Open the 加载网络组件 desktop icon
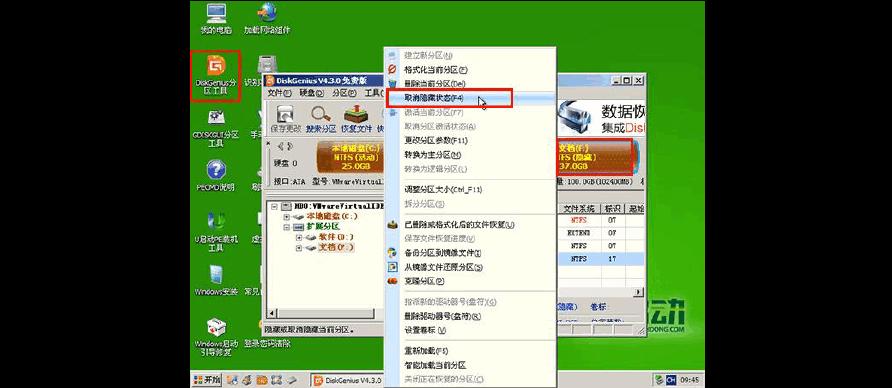 (267, 19)
